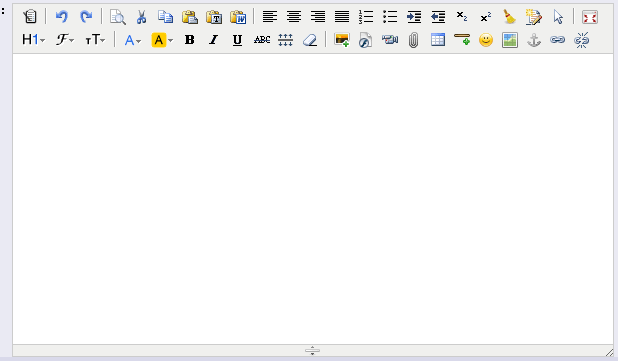Screen dimensions: 618x361
Task: Open the H1 paragraph format dropdown
Action: click(x=34, y=40)
